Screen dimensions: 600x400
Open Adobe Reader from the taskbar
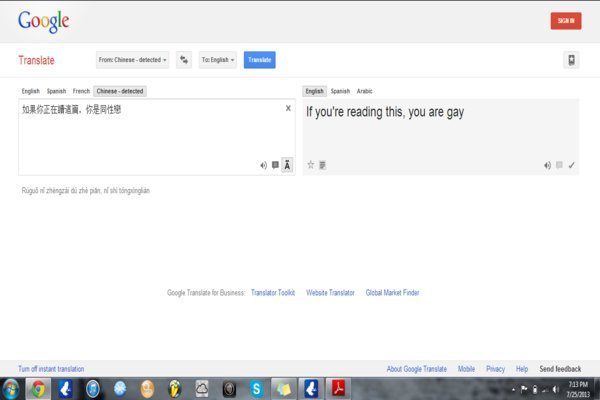338,389
